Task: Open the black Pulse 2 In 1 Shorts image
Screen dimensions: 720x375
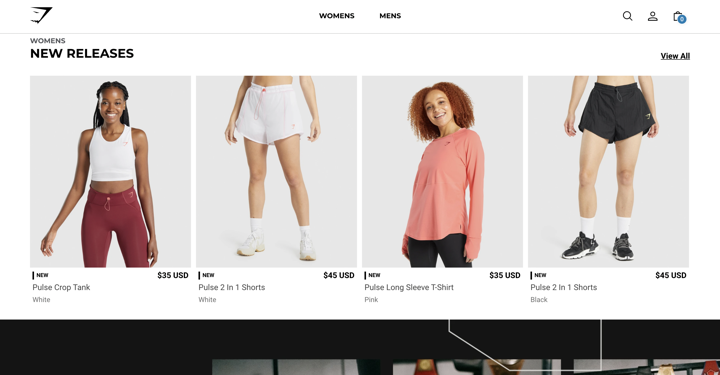Action: coord(608,172)
